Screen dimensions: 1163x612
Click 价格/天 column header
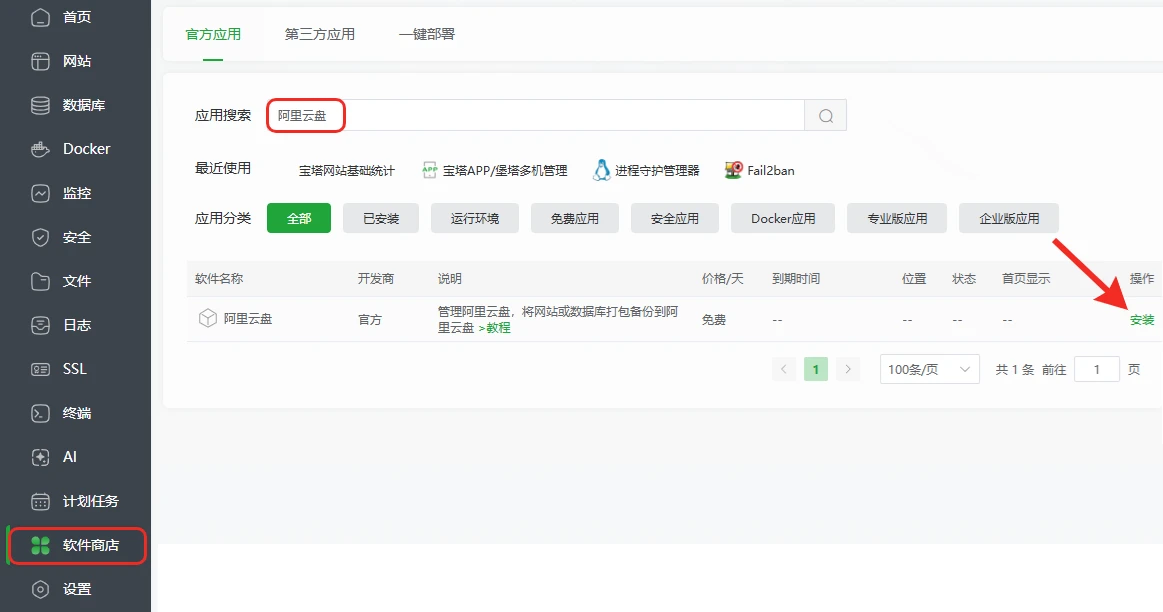(x=722, y=279)
